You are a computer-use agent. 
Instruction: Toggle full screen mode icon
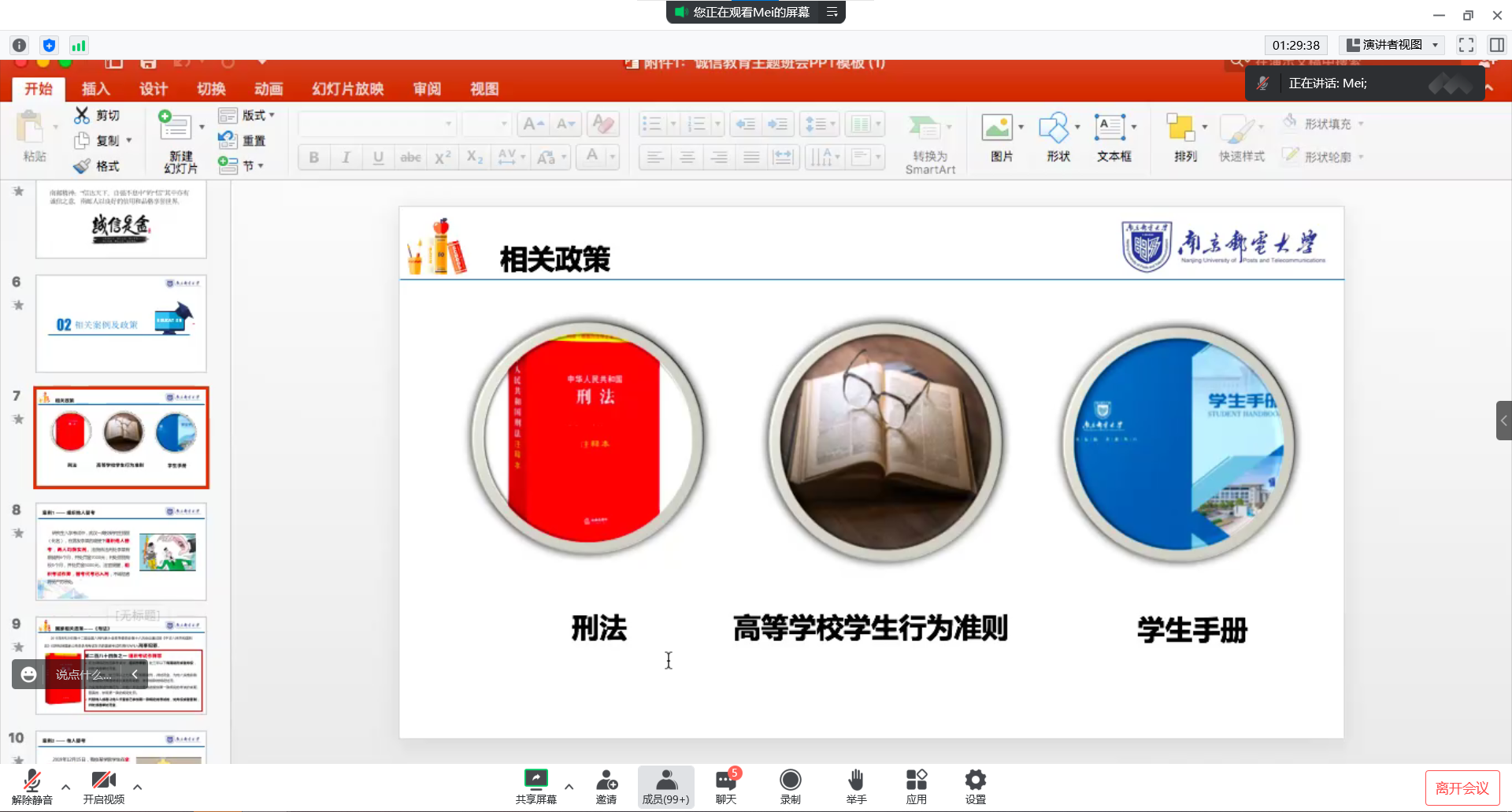tap(1466, 45)
